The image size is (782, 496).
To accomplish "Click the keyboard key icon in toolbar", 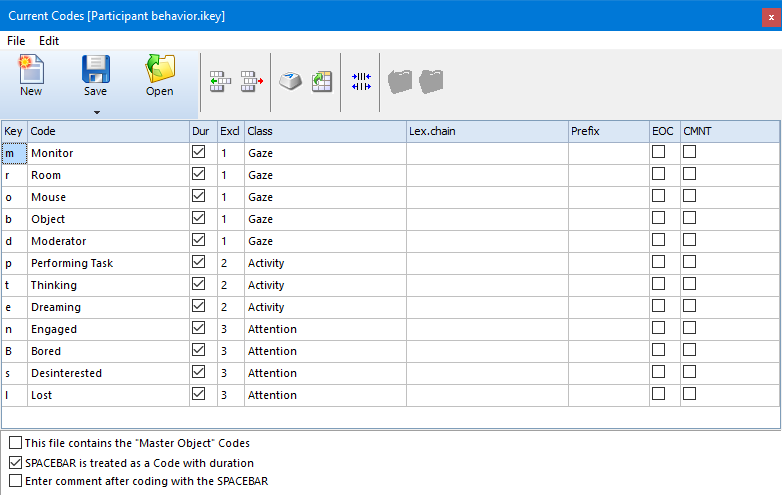I will click(x=290, y=83).
